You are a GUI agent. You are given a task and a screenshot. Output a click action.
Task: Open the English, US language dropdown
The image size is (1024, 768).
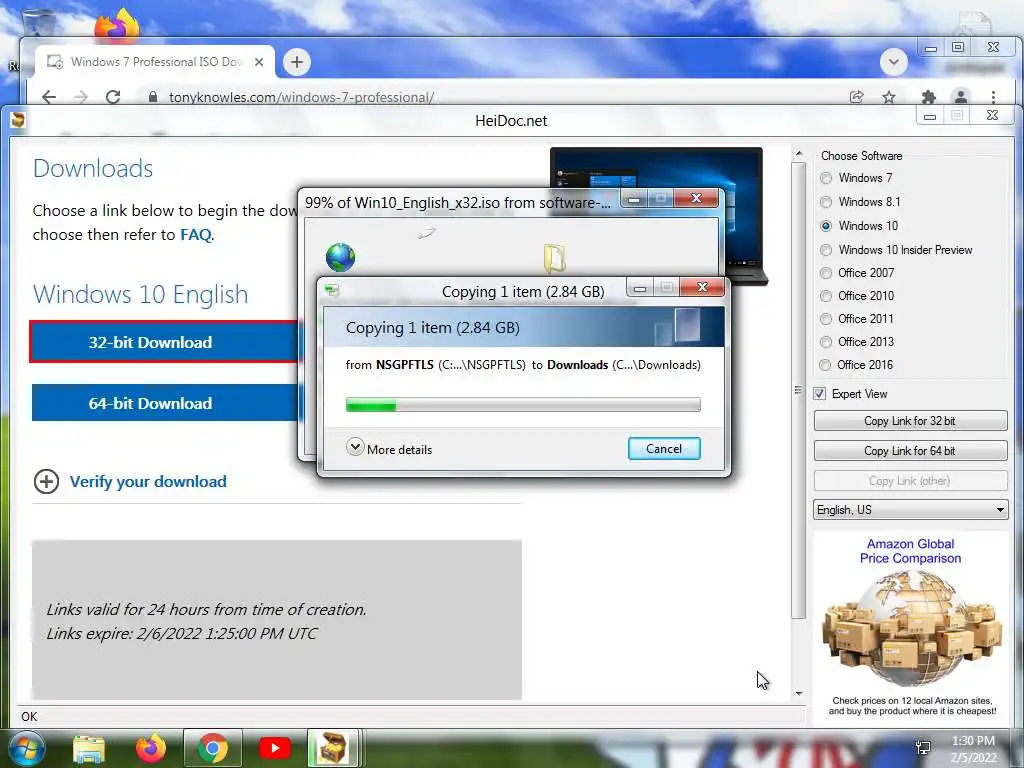click(x=910, y=510)
